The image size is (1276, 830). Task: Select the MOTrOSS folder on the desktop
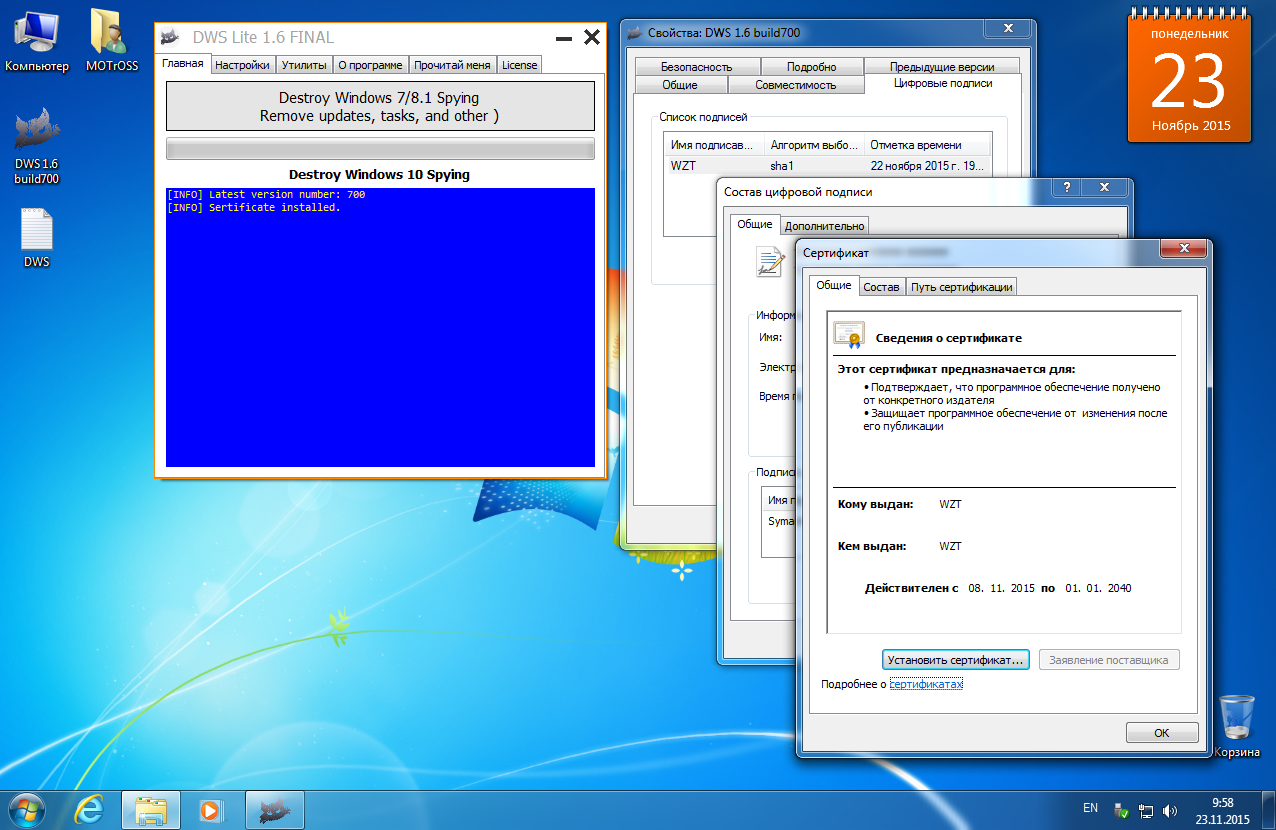[110, 41]
